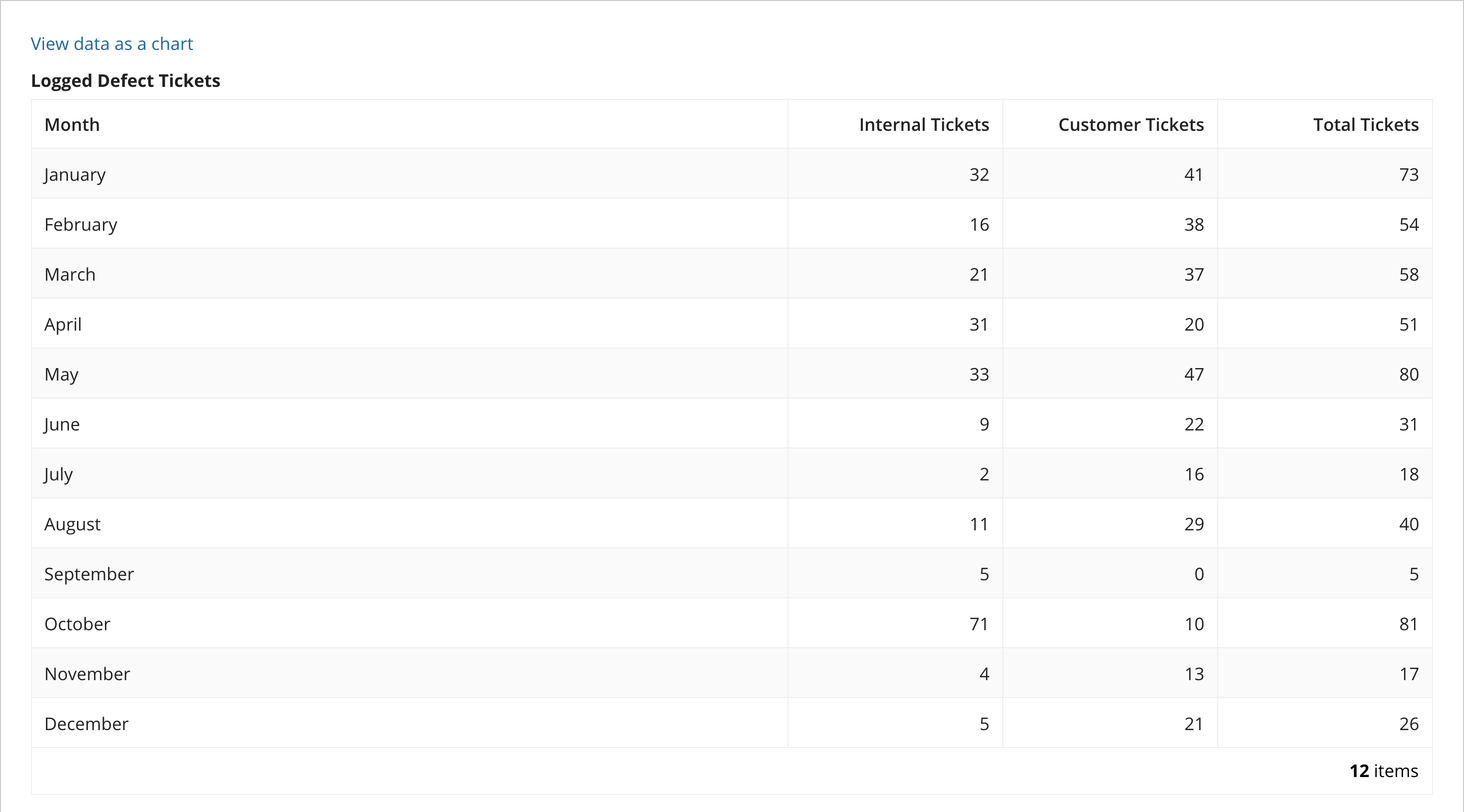The image size is (1464, 812).
Task: Select the February month cell
Action: click(x=81, y=224)
